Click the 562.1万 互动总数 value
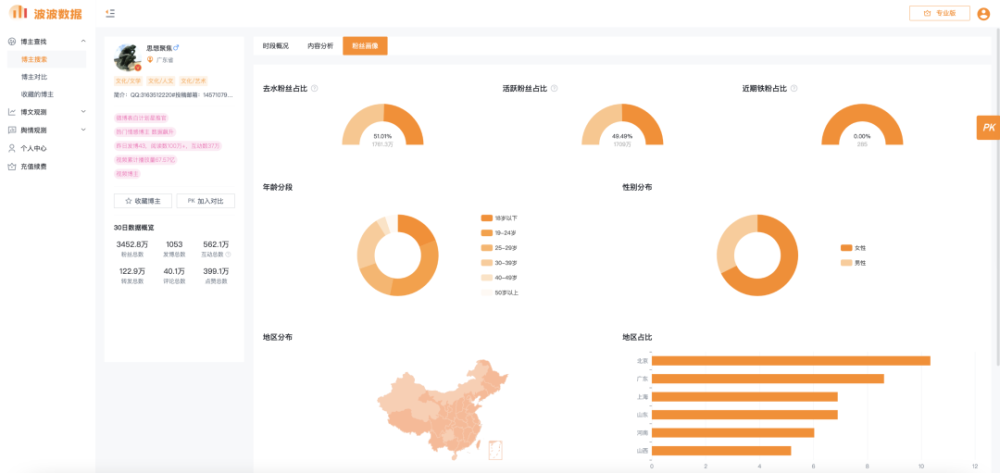Viewport: 1000px width, 473px height. pyautogui.click(x=216, y=244)
